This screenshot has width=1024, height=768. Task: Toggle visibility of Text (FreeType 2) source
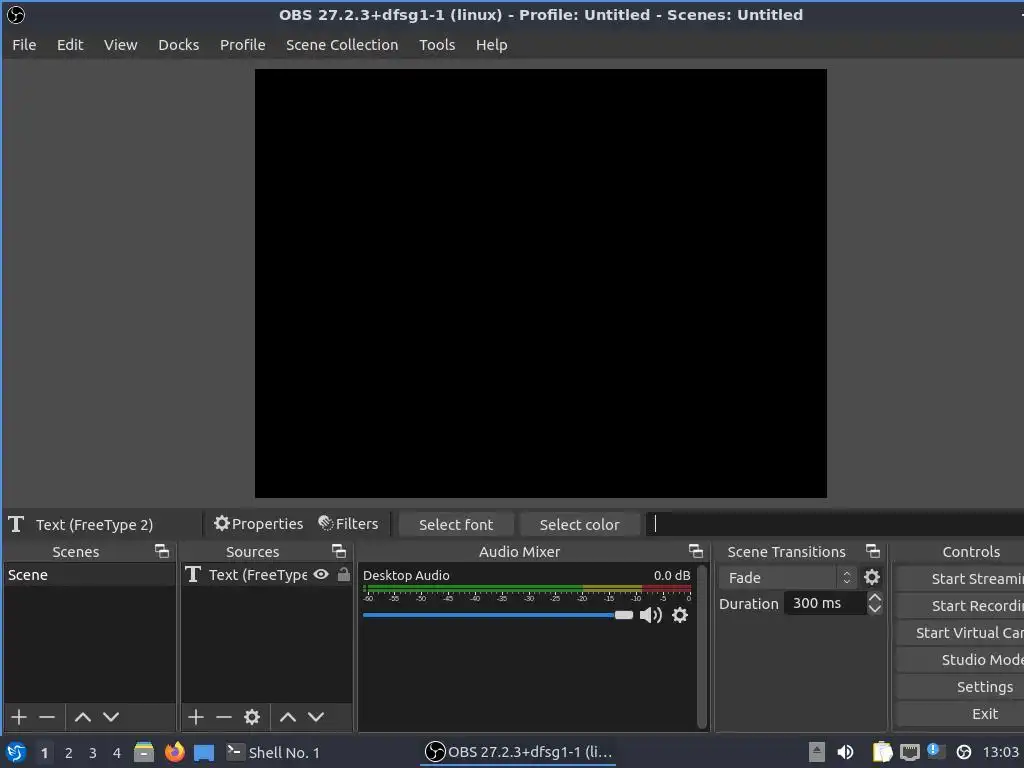tap(321, 575)
